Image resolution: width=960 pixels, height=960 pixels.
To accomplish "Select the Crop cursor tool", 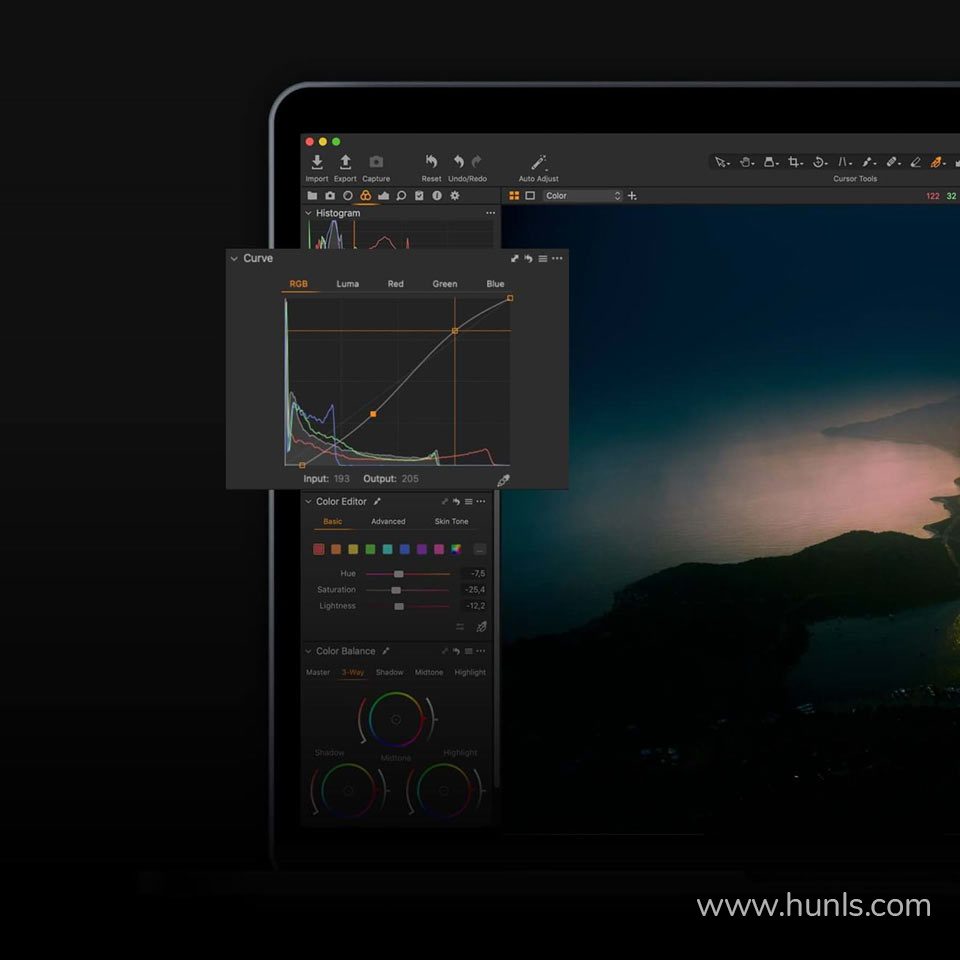I will pos(795,162).
